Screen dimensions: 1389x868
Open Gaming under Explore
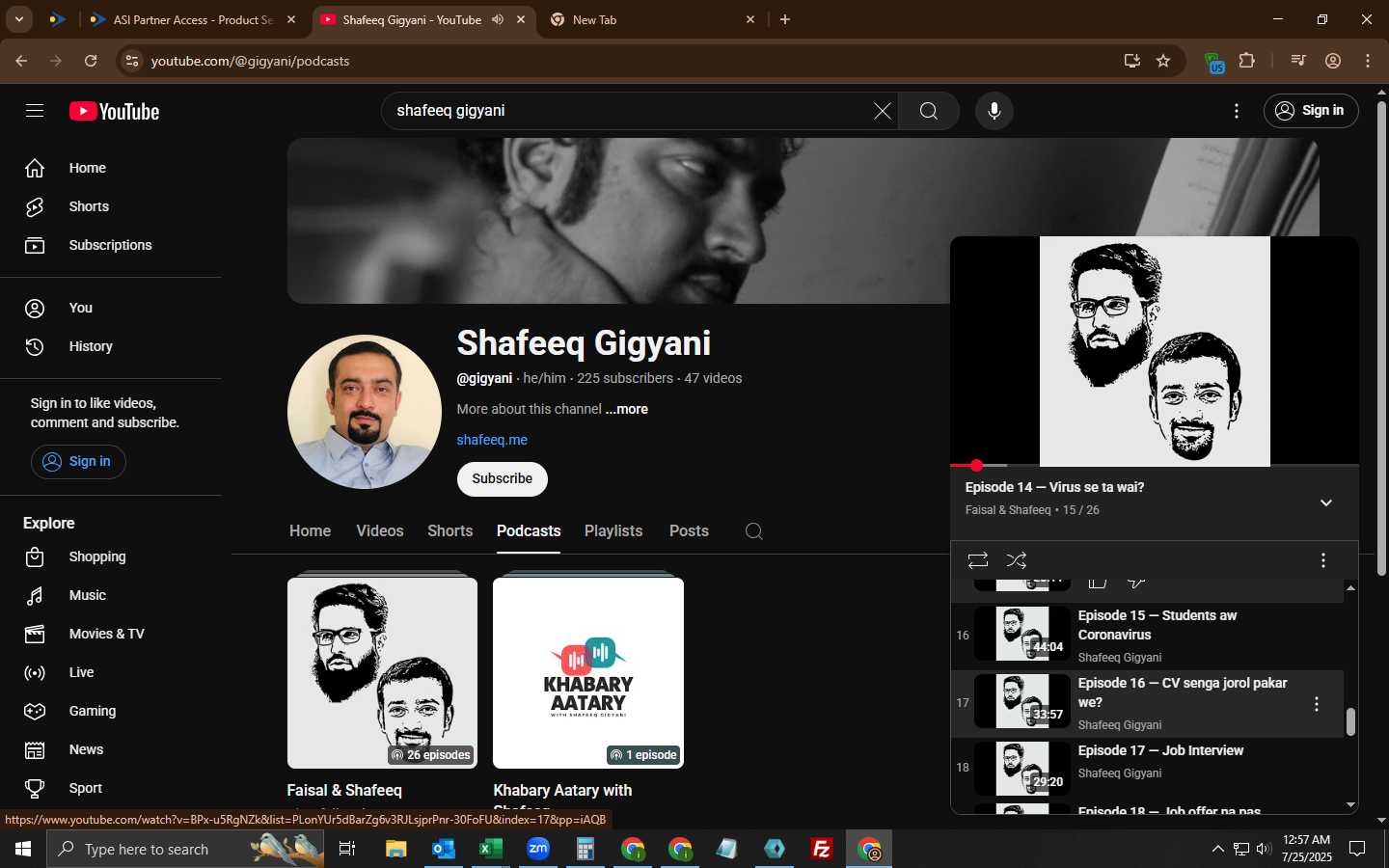[x=111, y=711]
